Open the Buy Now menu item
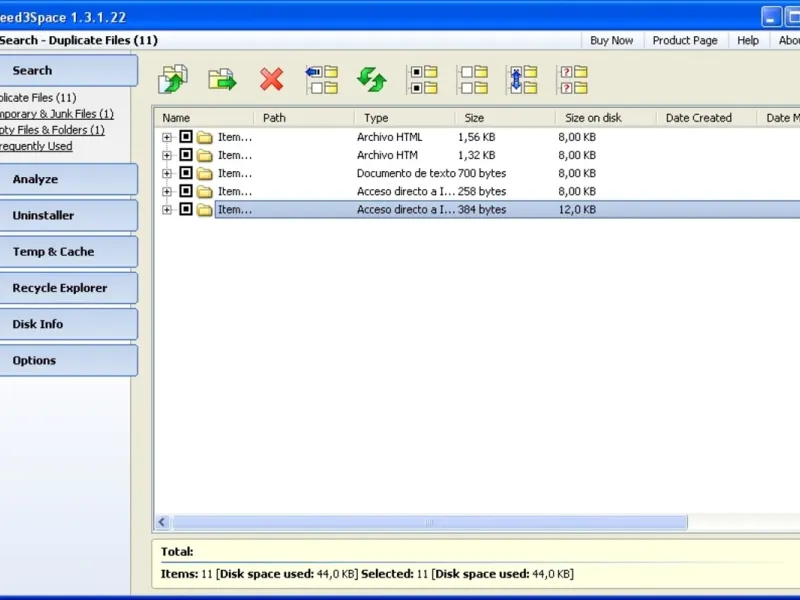 [611, 40]
